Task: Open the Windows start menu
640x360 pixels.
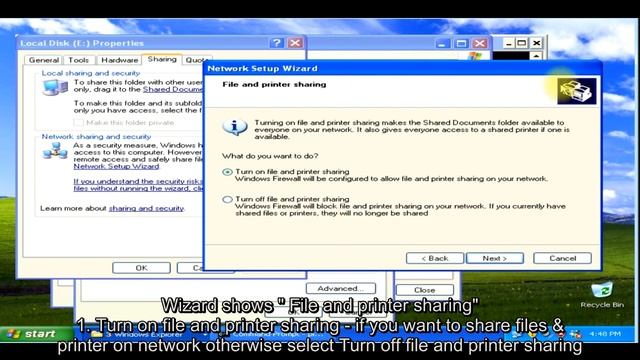Action: (32, 334)
